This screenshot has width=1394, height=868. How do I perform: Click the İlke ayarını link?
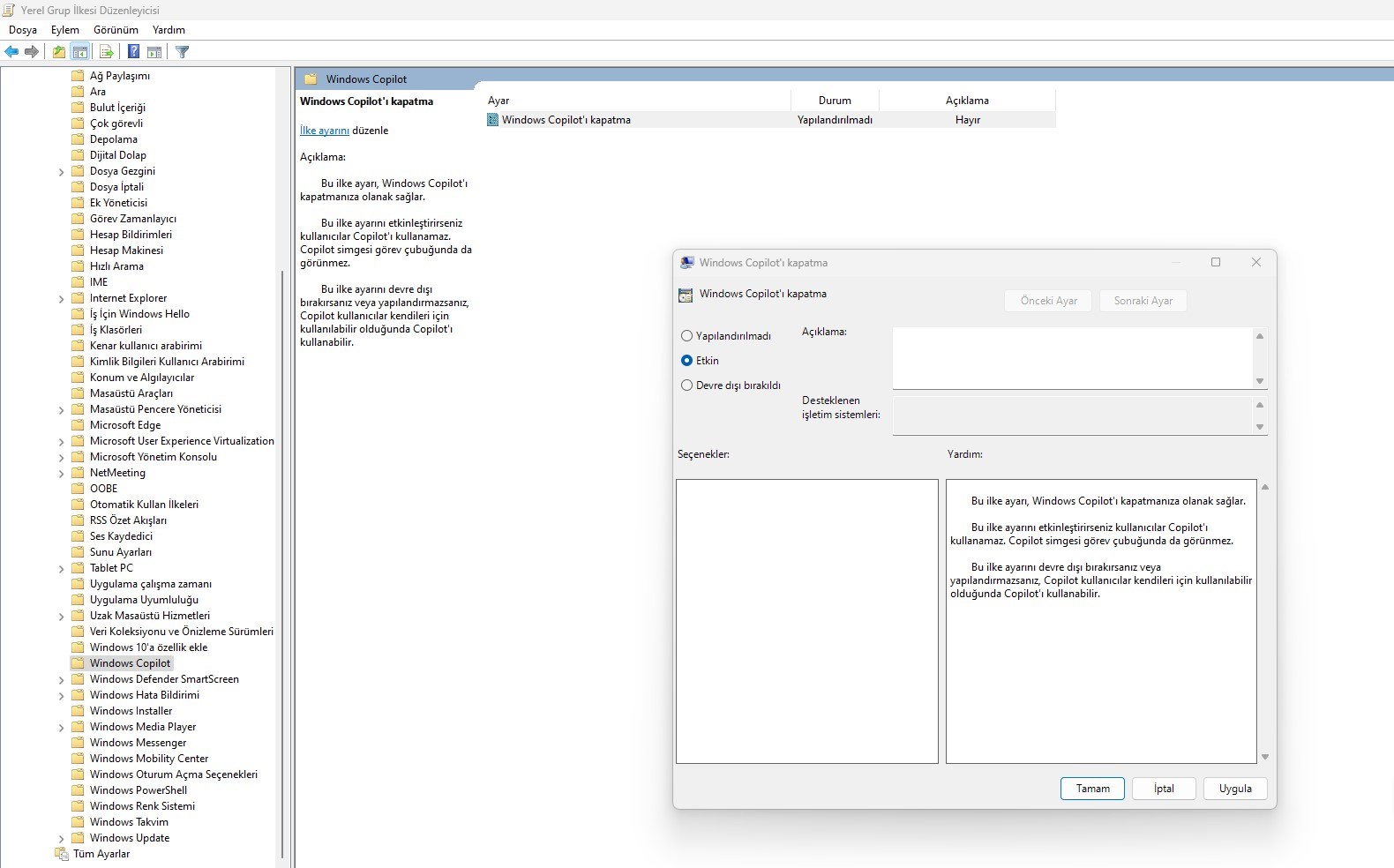point(325,131)
